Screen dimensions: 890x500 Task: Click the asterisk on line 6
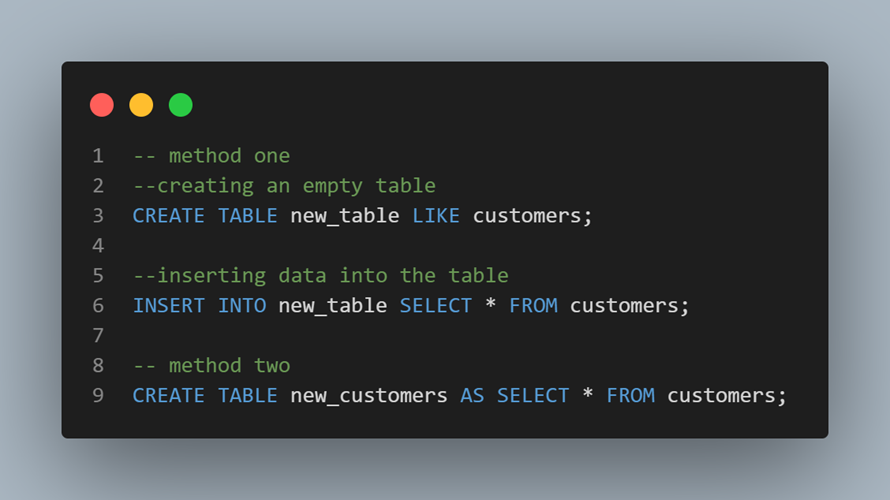click(490, 306)
